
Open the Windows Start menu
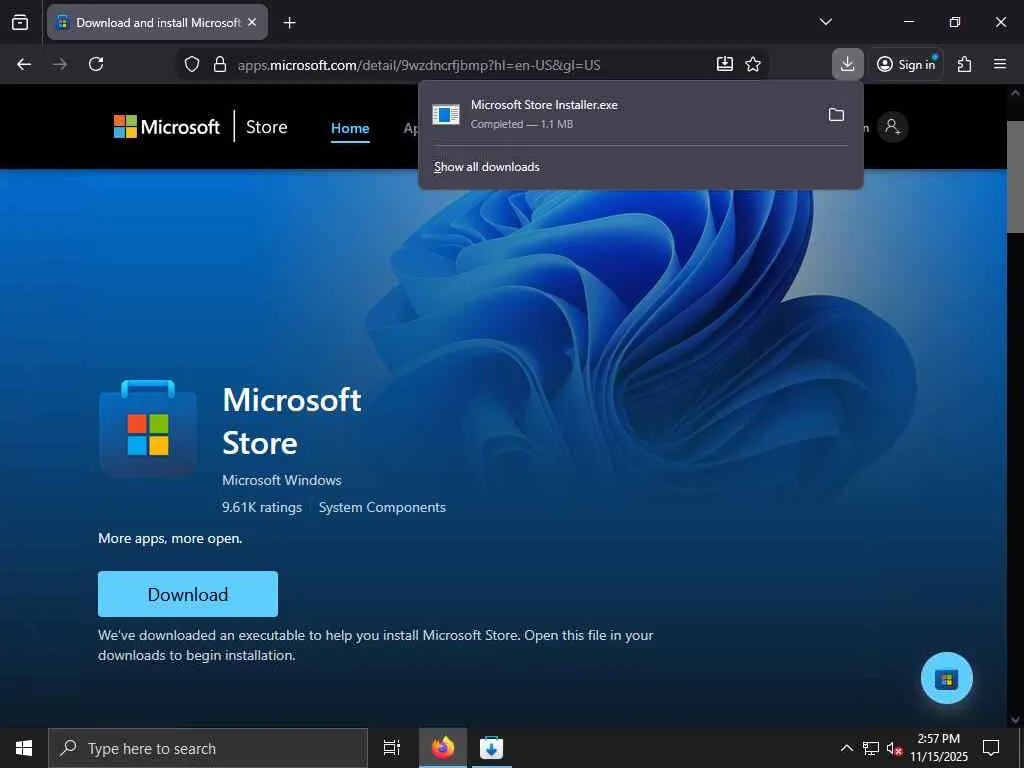pyautogui.click(x=24, y=748)
